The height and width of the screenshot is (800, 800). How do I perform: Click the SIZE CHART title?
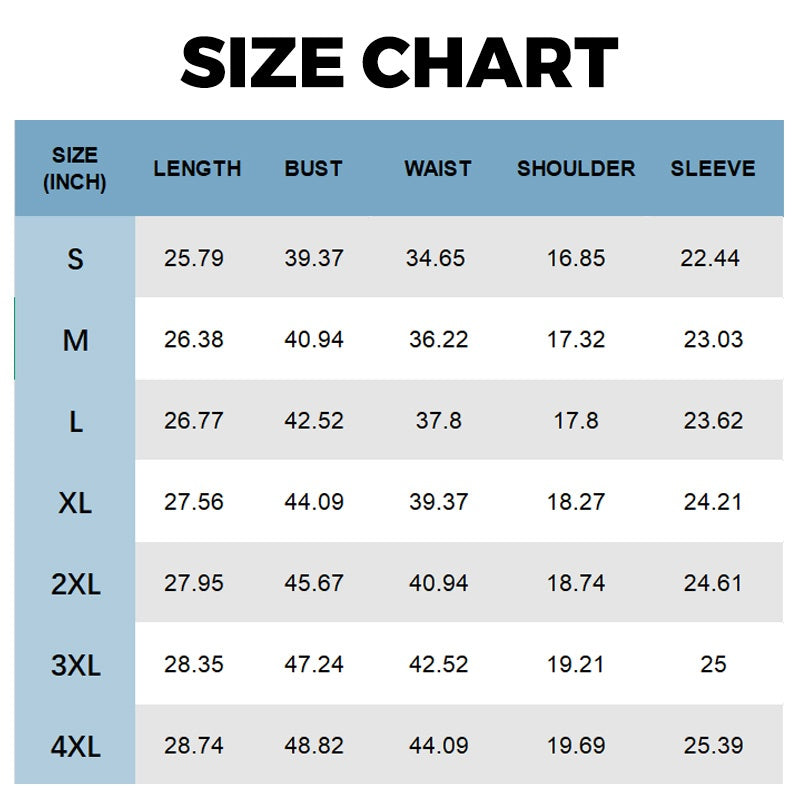tap(400, 62)
